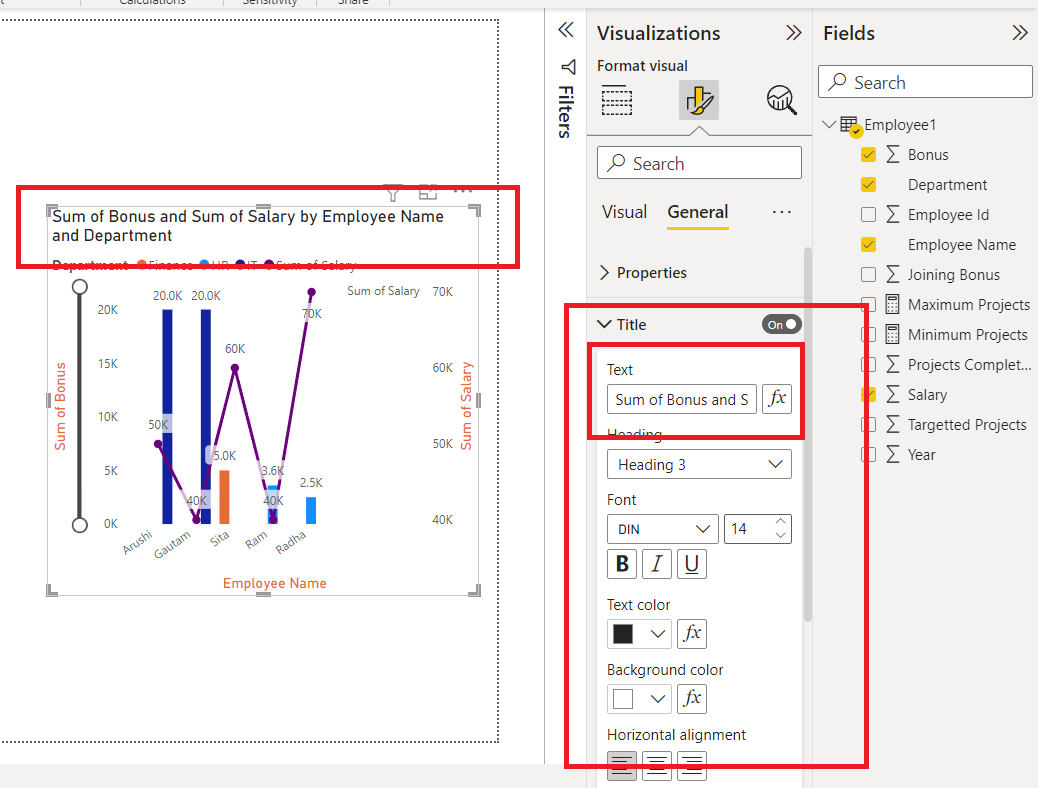The image size is (1038, 788).
Task: Check the Employee Id field
Action: tap(869, 215)
